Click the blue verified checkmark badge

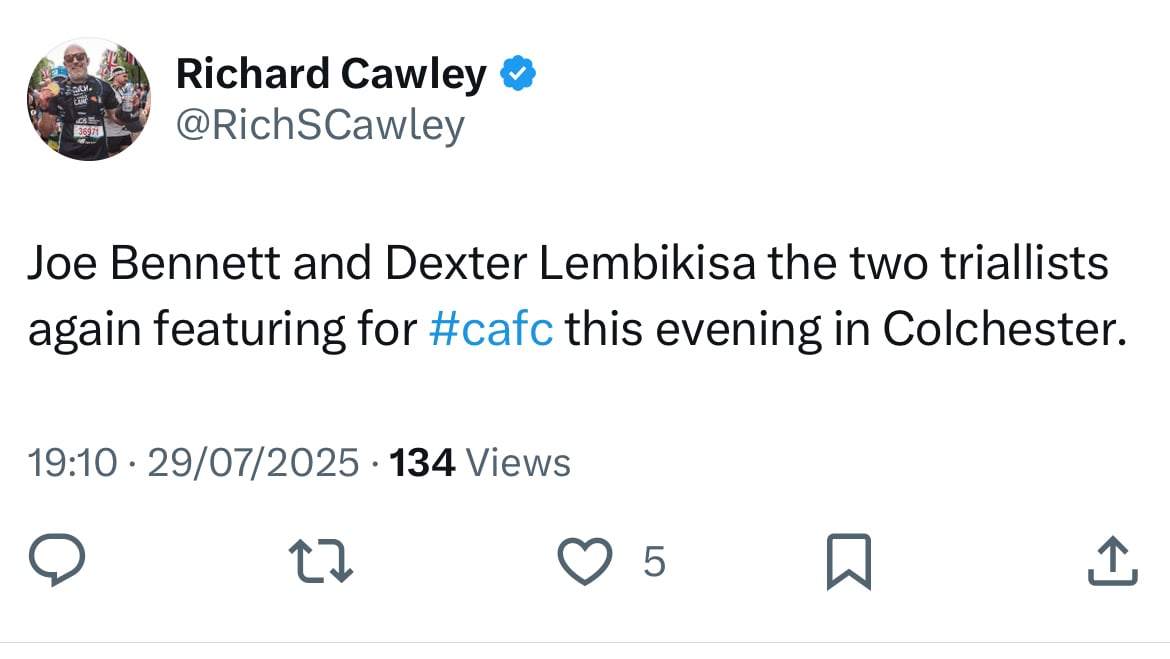(518, 74)
